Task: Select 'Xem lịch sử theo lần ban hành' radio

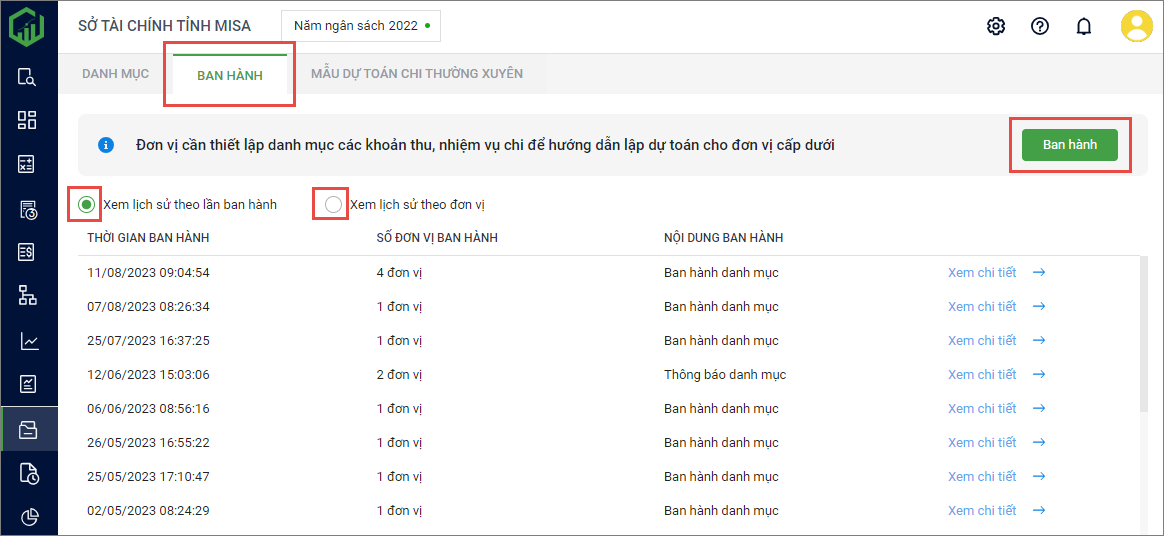Action: tap(87, 204)
